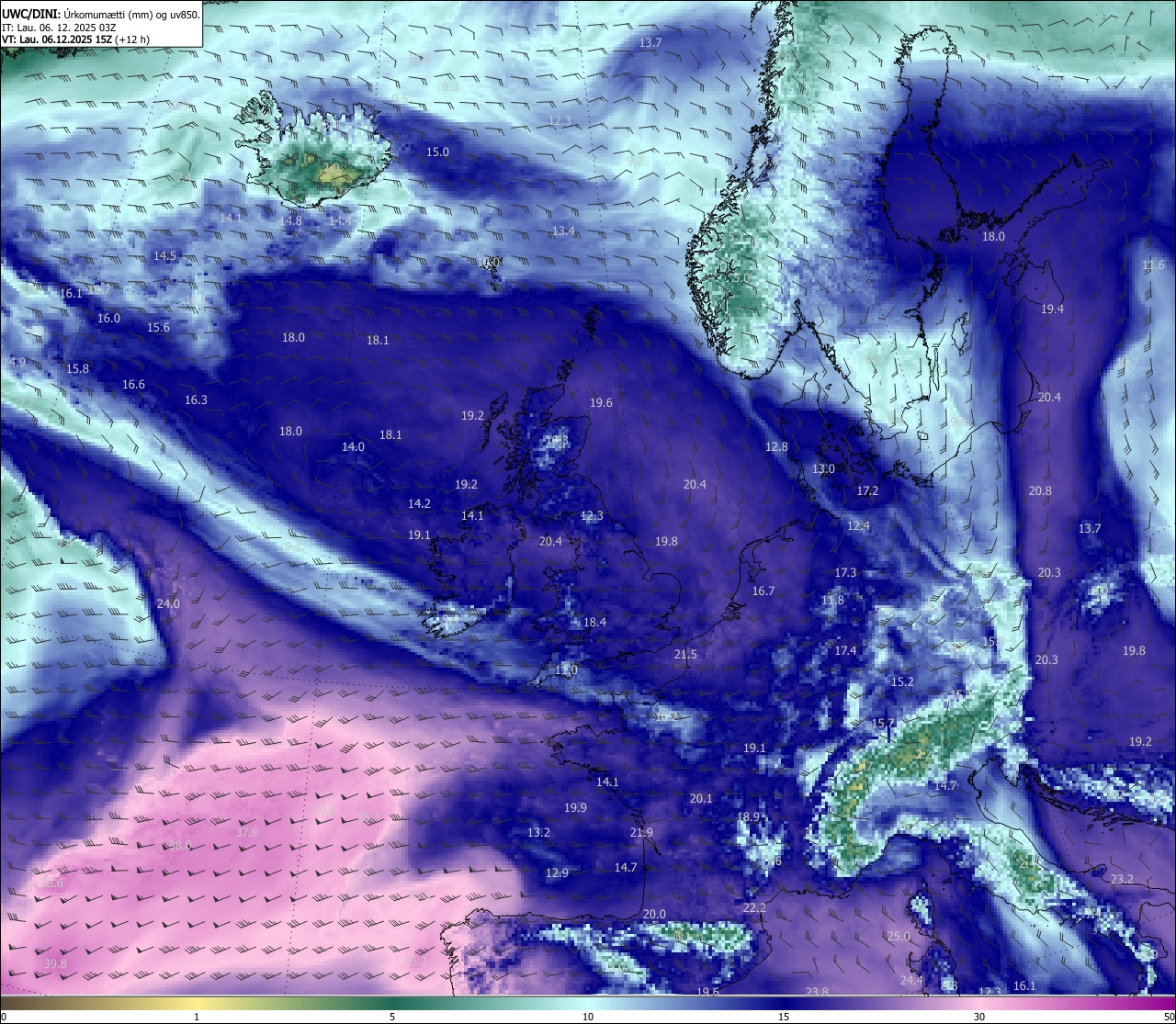Click the 11.6 value at the right edge

pyautogui.click(x=1153, y=265)
